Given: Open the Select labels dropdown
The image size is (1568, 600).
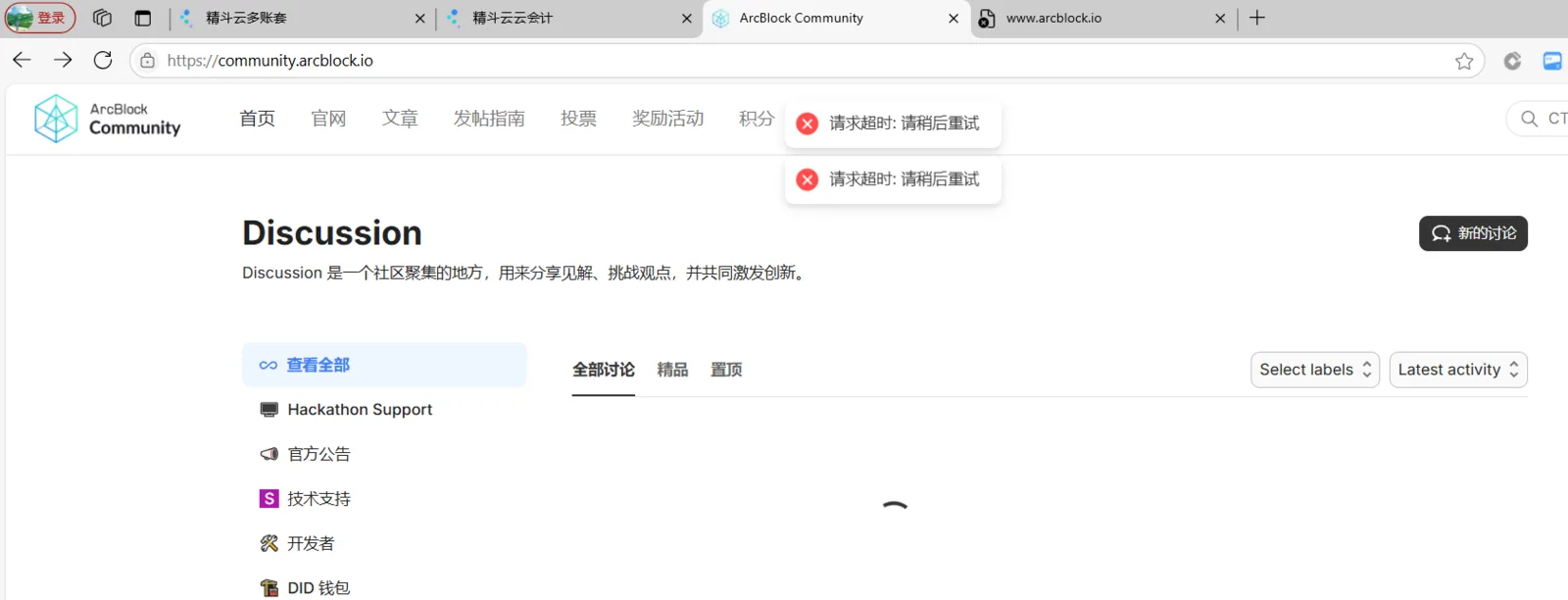Looking at the screenshot, I should coord(1315,370).
